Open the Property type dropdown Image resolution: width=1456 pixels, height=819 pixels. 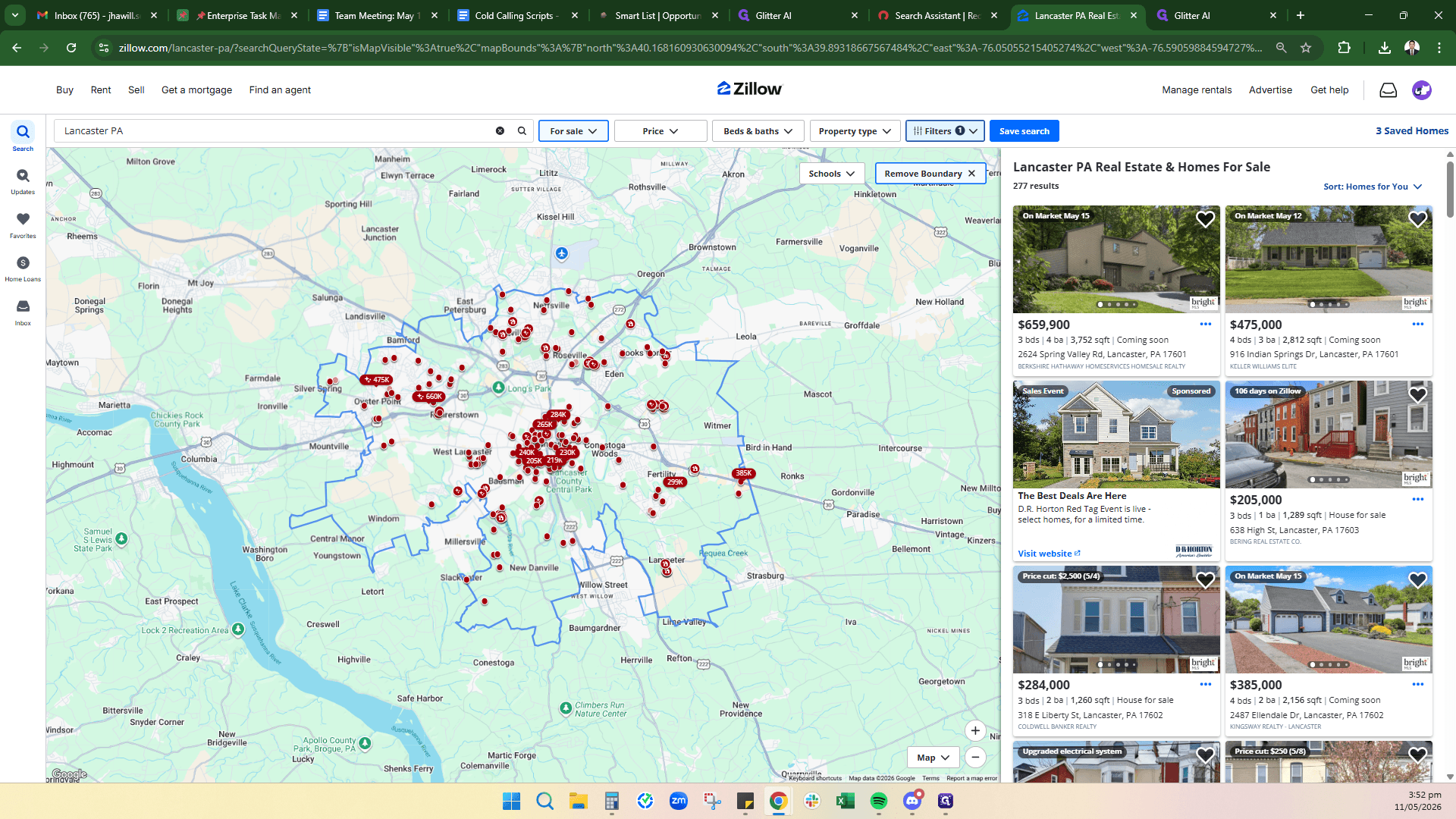(855, 131)
